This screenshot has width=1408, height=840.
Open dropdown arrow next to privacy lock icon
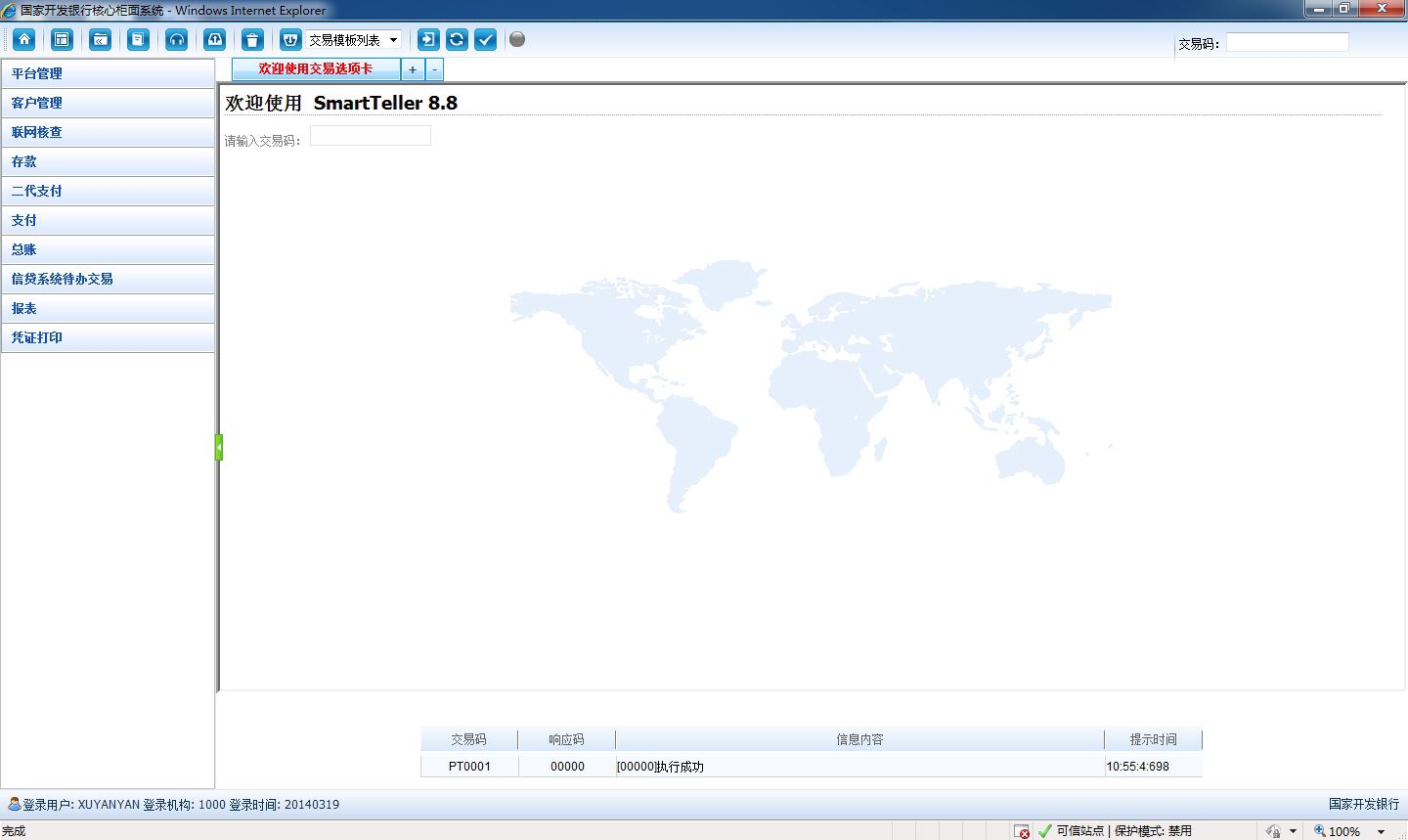1293,831
